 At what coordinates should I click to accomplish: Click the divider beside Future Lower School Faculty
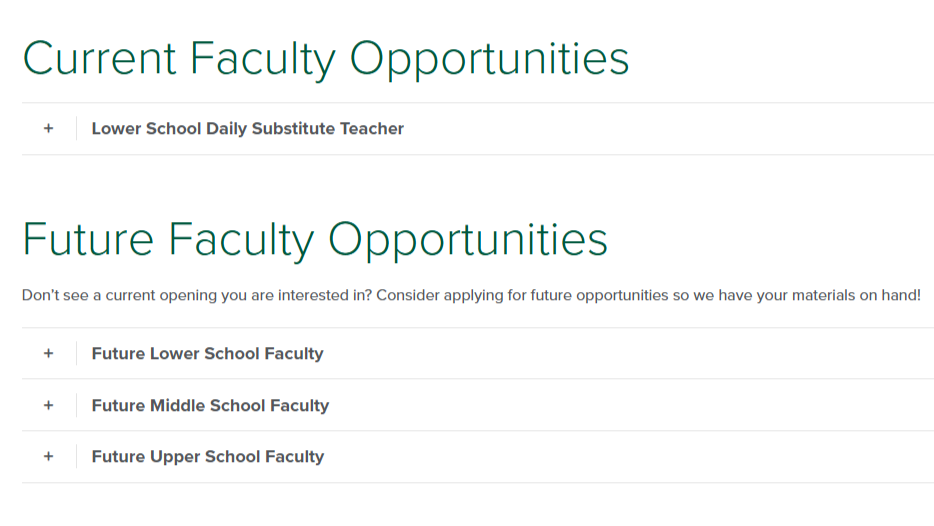[76, 354]
